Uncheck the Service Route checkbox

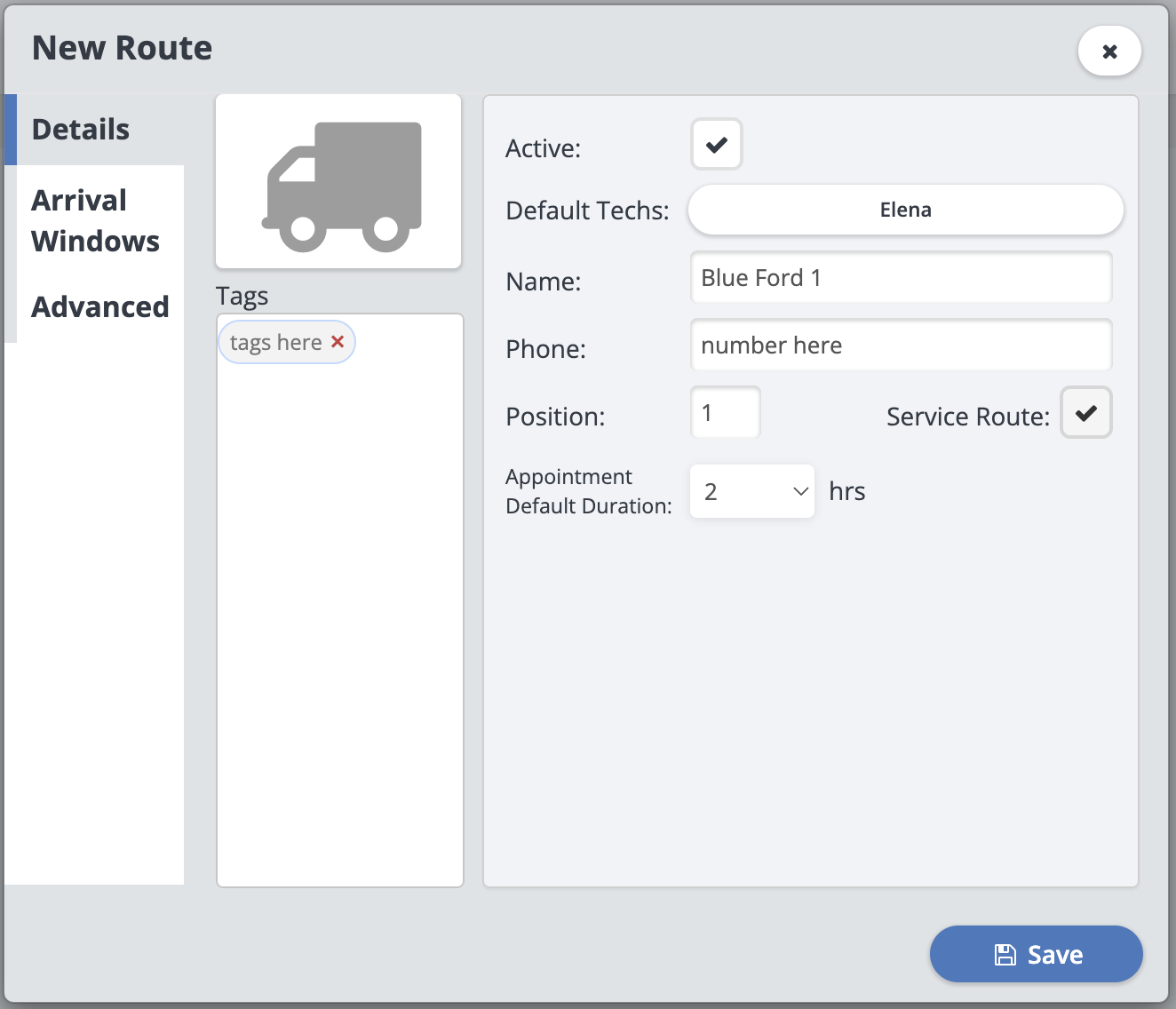coord(1085,413)
